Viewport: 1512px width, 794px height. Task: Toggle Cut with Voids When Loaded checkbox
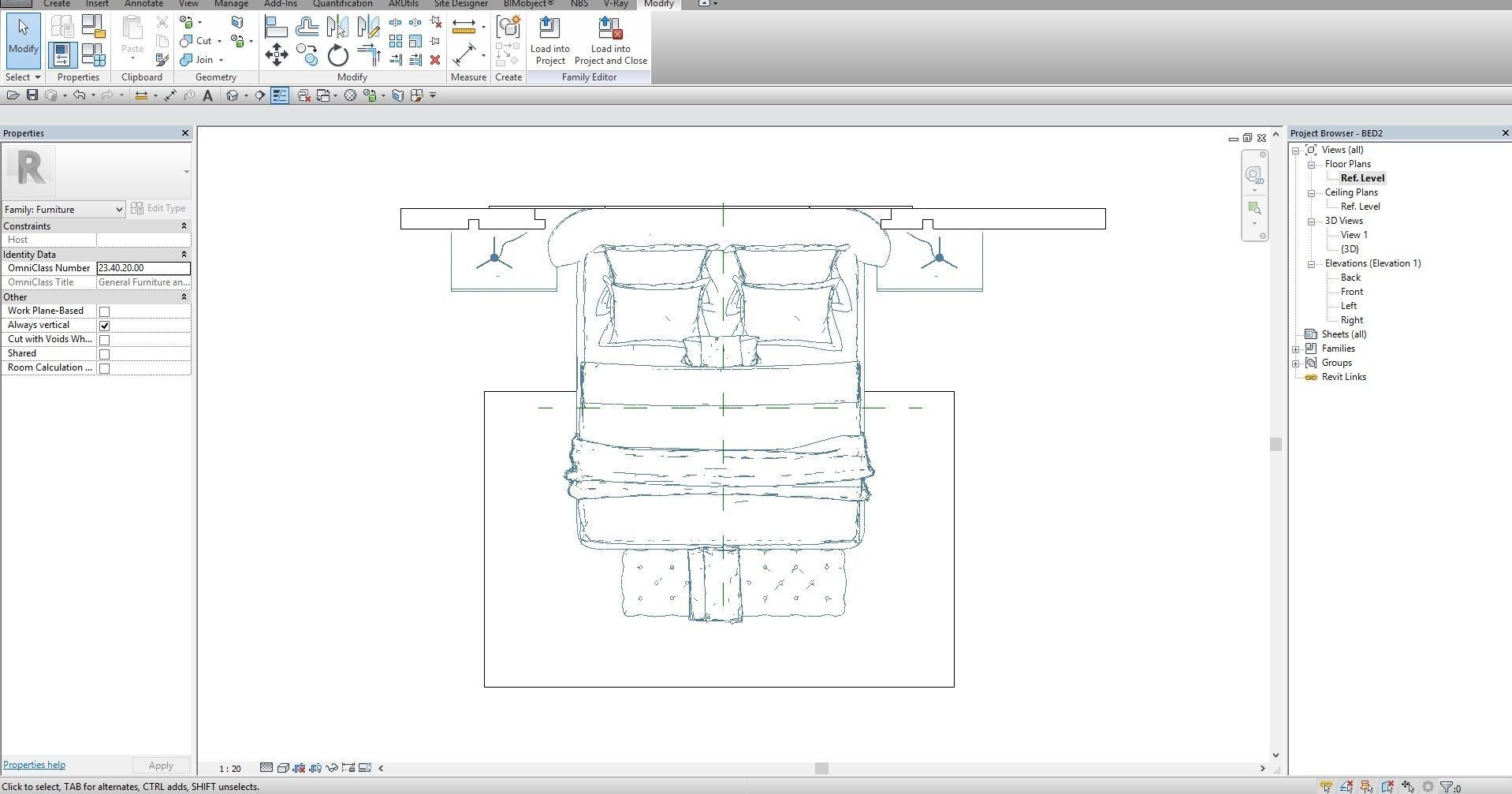point(104,340)
